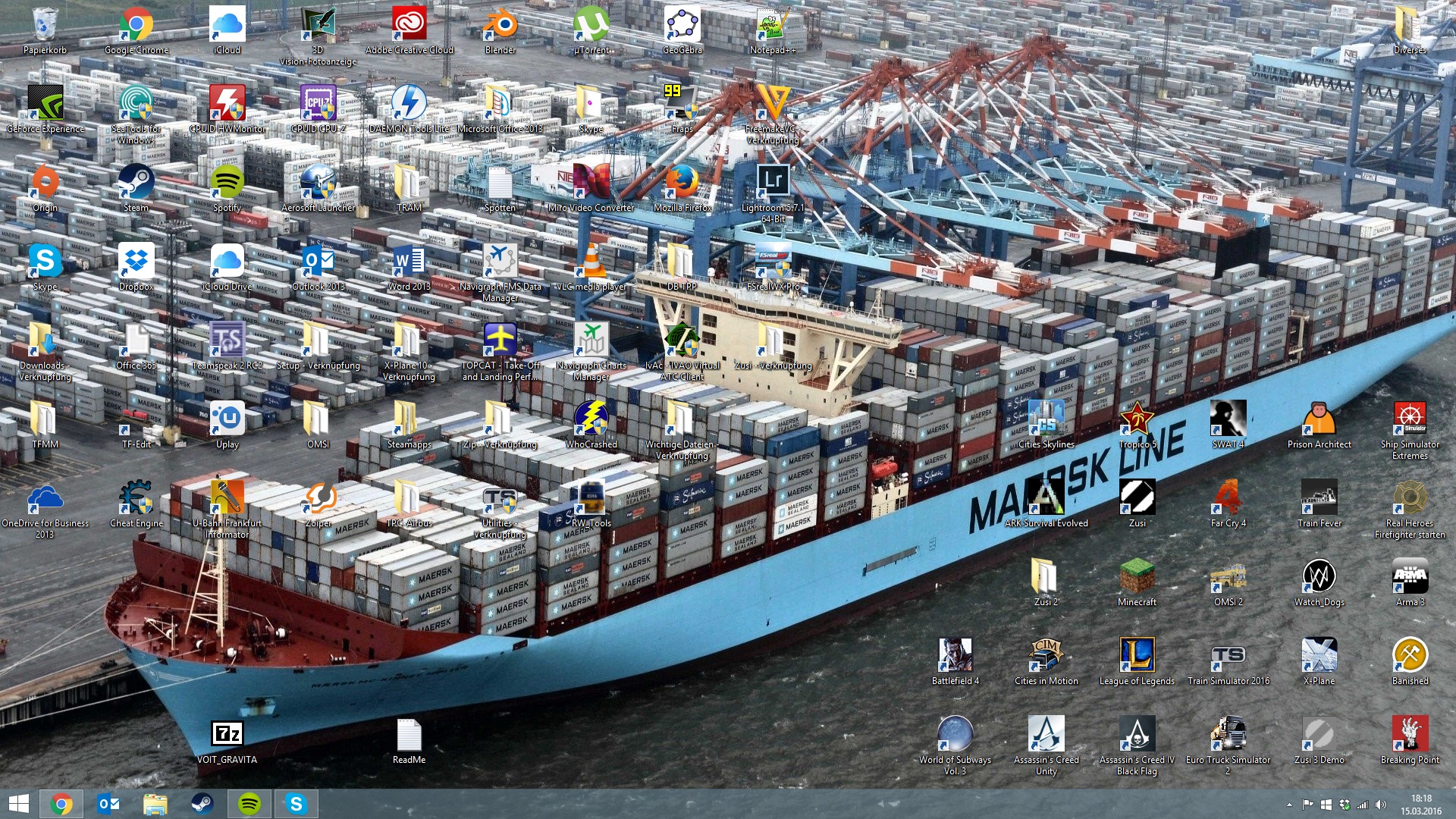Image resolution: width=1456 pixels, height=819 pixels.
Task: Select the Notepad++ desktop icon
Action: tap(773, 27)
